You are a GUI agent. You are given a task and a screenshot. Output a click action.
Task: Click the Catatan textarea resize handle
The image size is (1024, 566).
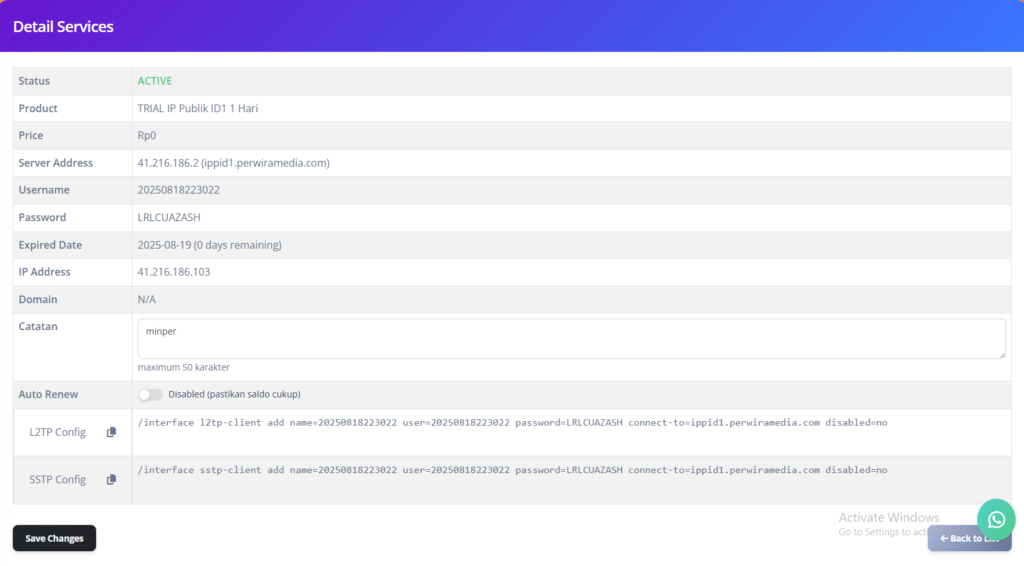[1000, 353]
